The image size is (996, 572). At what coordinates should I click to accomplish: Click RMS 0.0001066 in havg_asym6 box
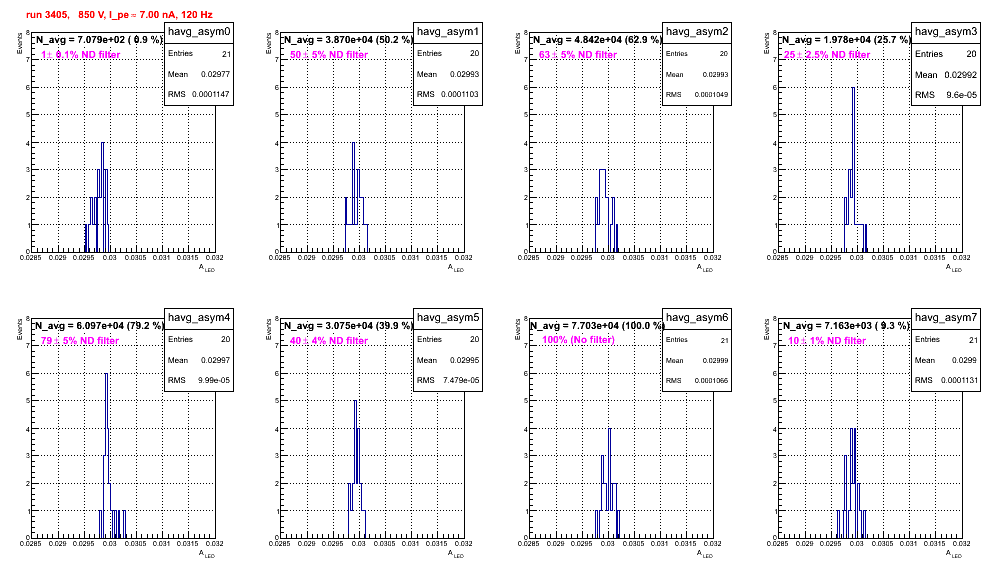(697, 381)
